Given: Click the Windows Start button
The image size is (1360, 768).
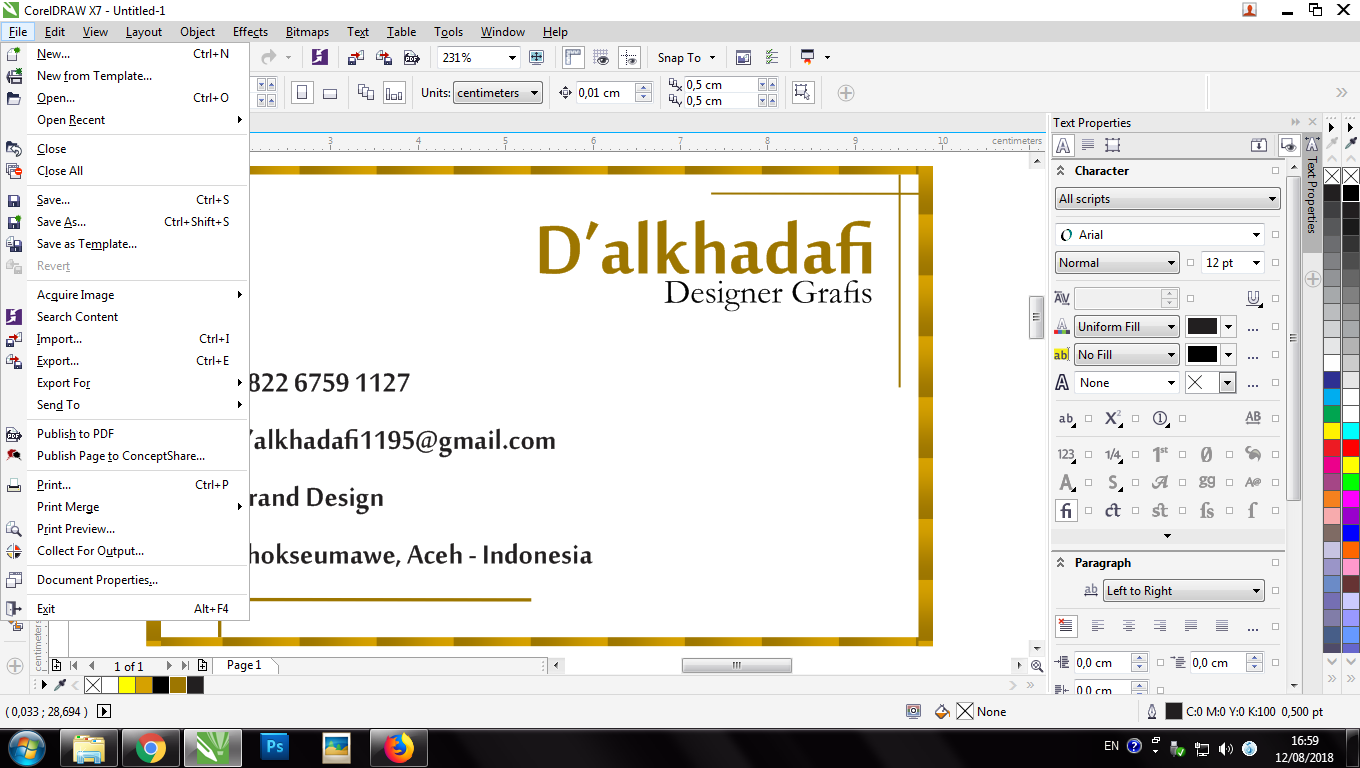Looking at the screenshot, I should 26,747.
